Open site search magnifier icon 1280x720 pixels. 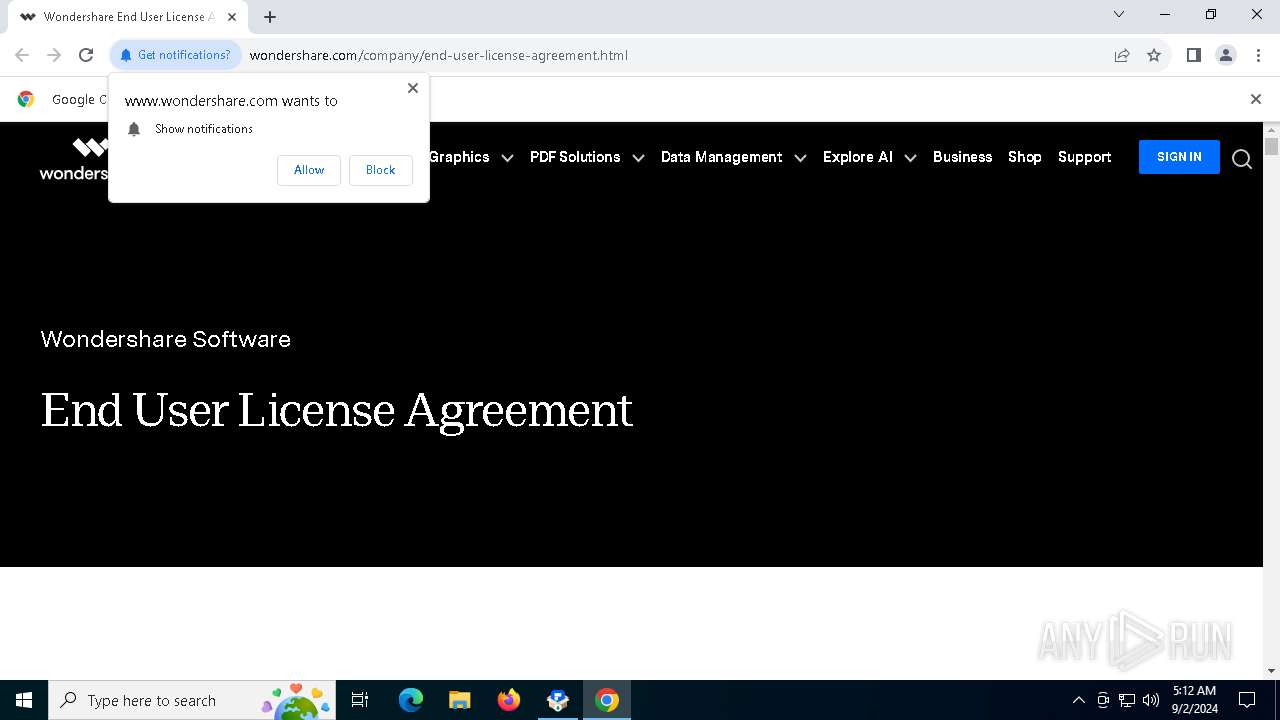pos(1242,159)
